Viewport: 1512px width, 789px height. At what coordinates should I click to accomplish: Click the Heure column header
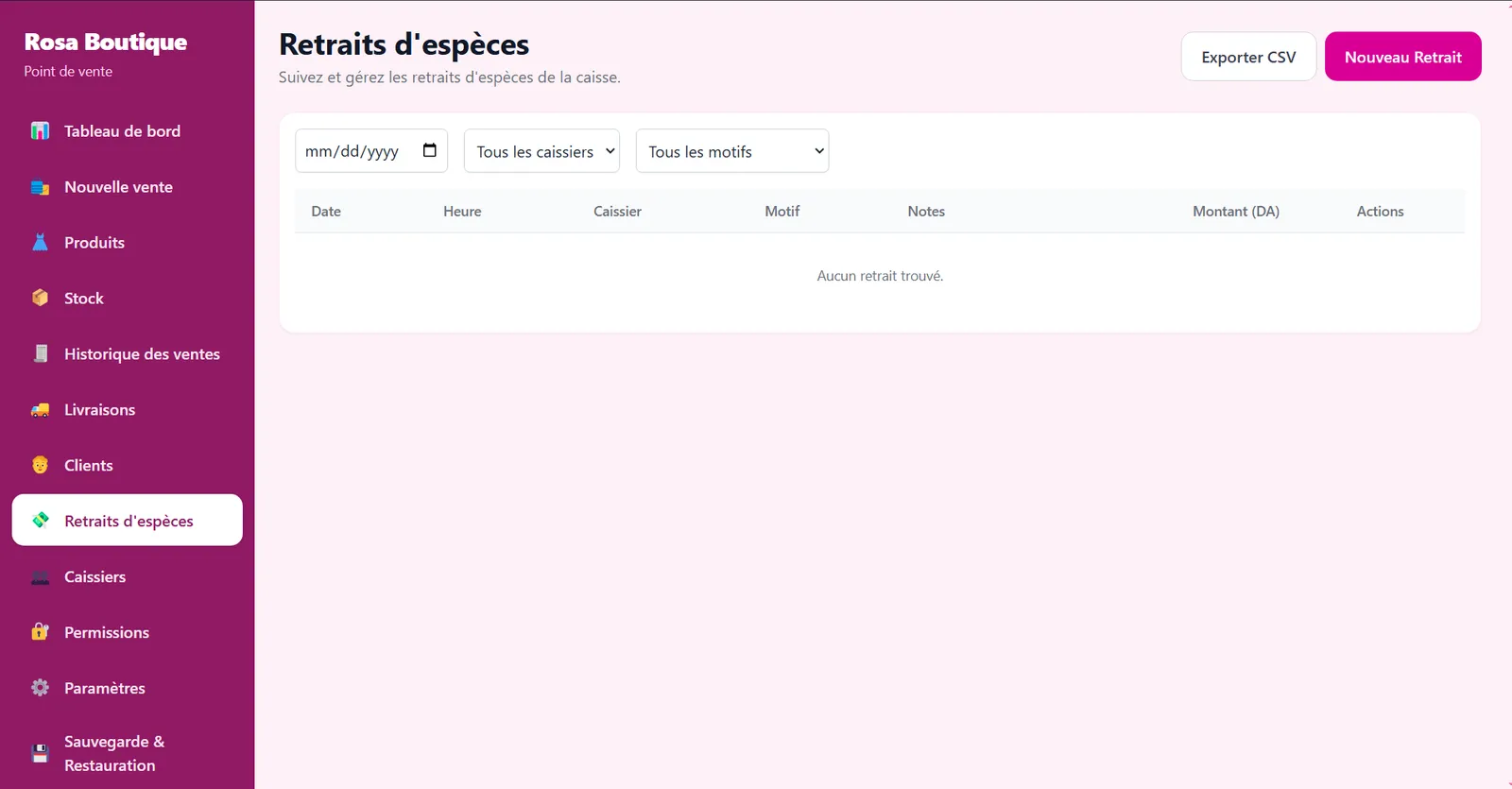(x=462, y=212)
